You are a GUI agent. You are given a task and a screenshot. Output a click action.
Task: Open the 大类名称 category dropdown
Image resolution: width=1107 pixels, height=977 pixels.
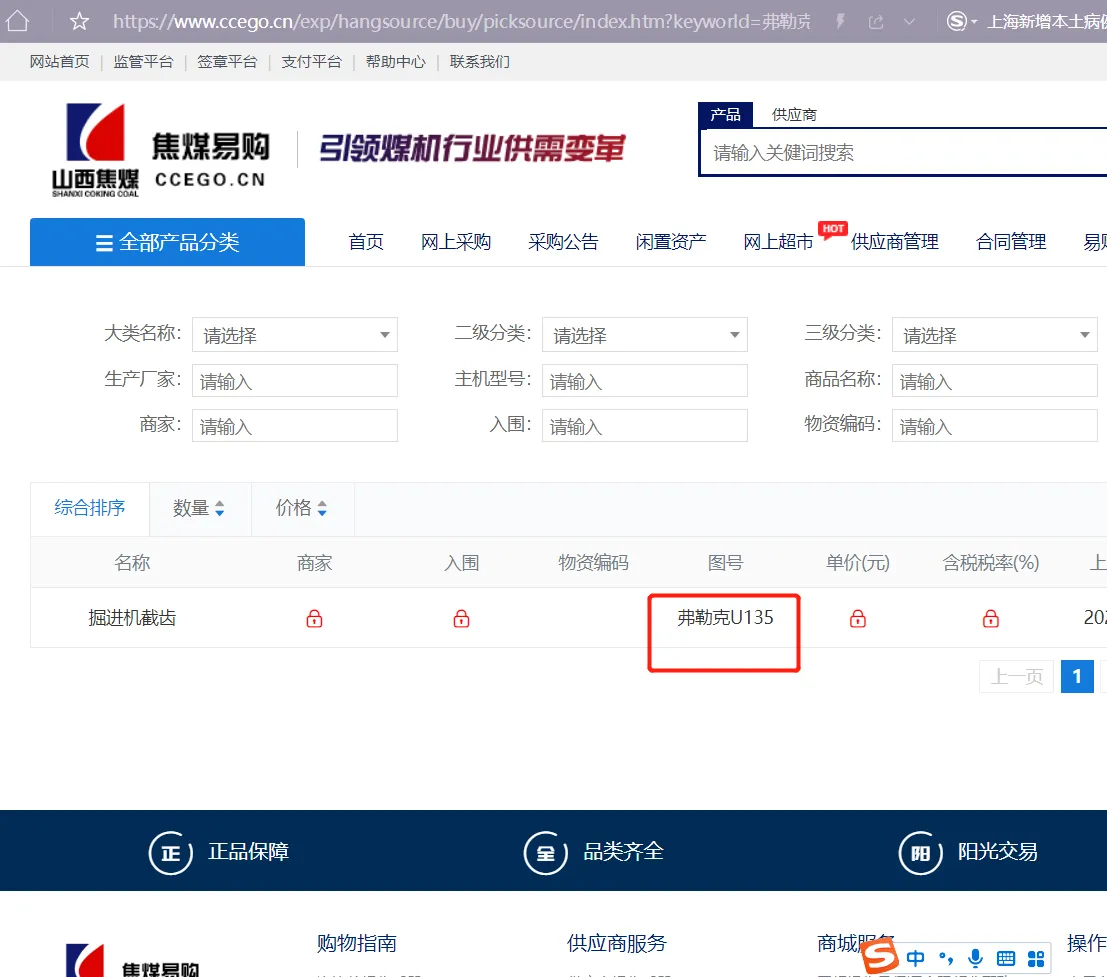pos(294,334)
